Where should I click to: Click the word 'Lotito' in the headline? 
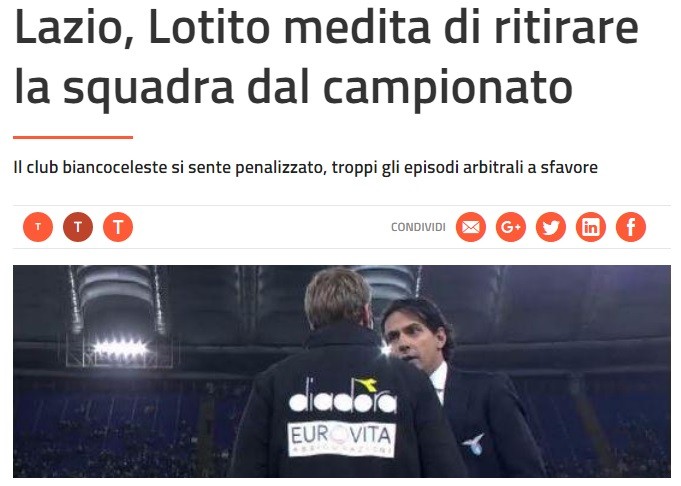click(210, 28)
